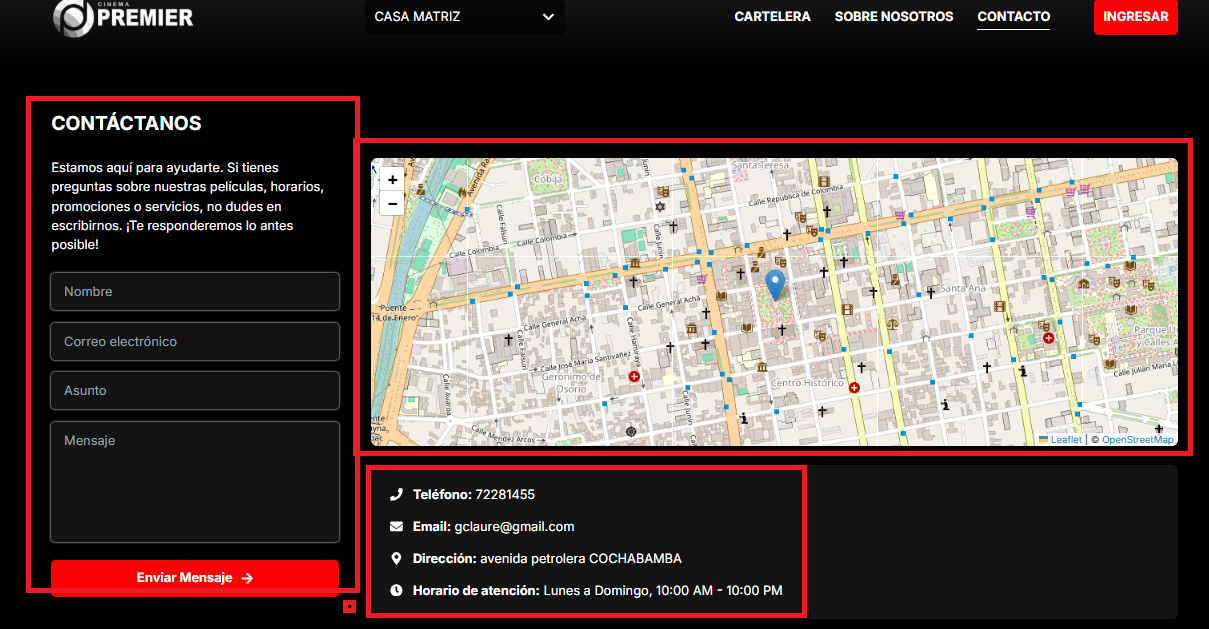Click the phone icon beside Teléfono
The height and width of the screenshot is (629, 1209).
tap(396, 494)
